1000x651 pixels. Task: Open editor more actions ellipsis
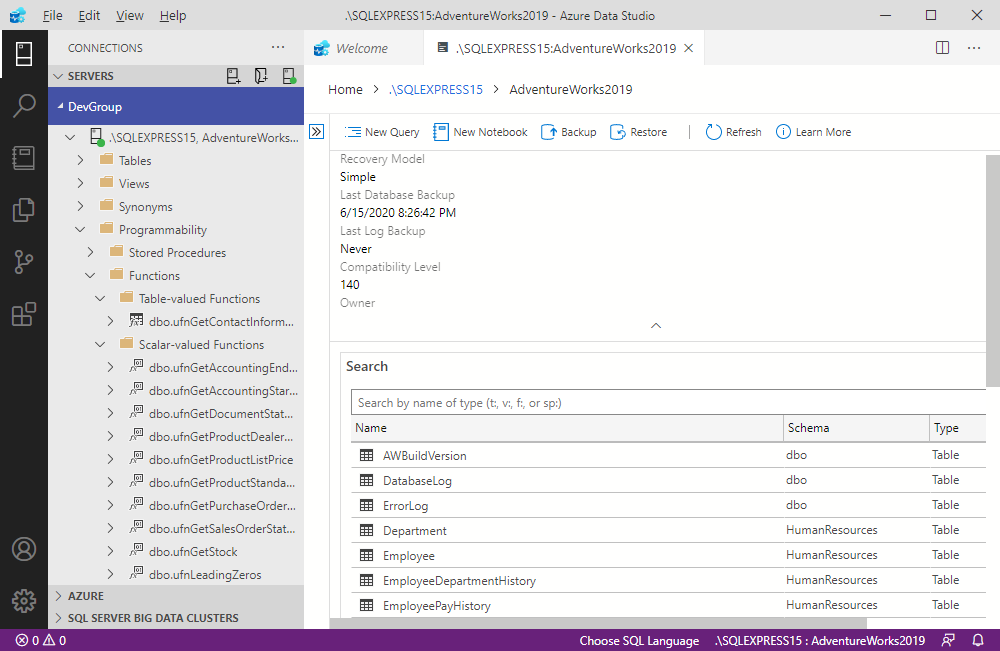click(974, 48)
